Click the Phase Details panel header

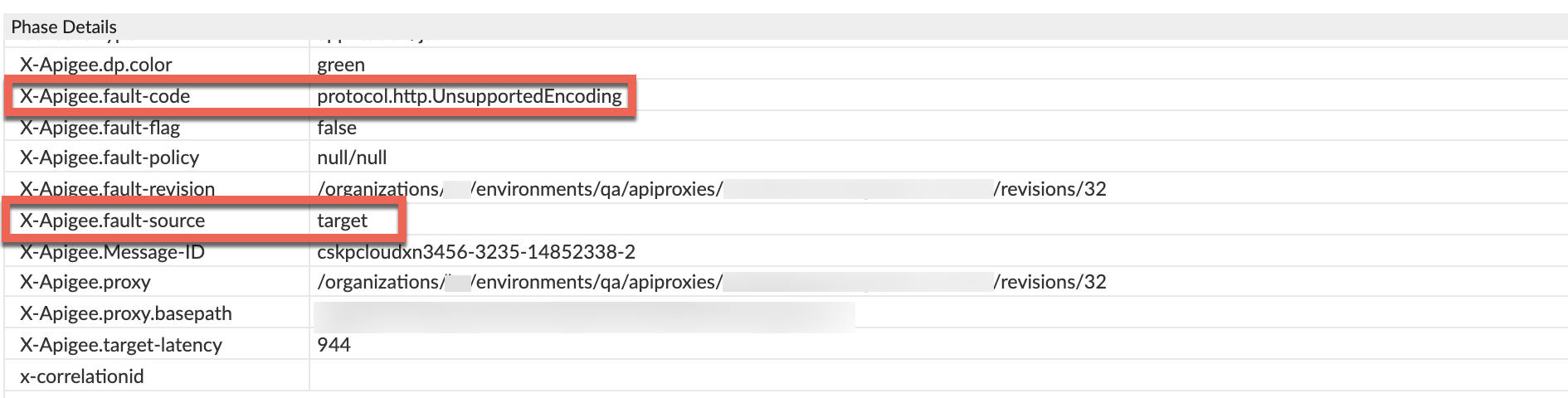click(x=64, y=27)
